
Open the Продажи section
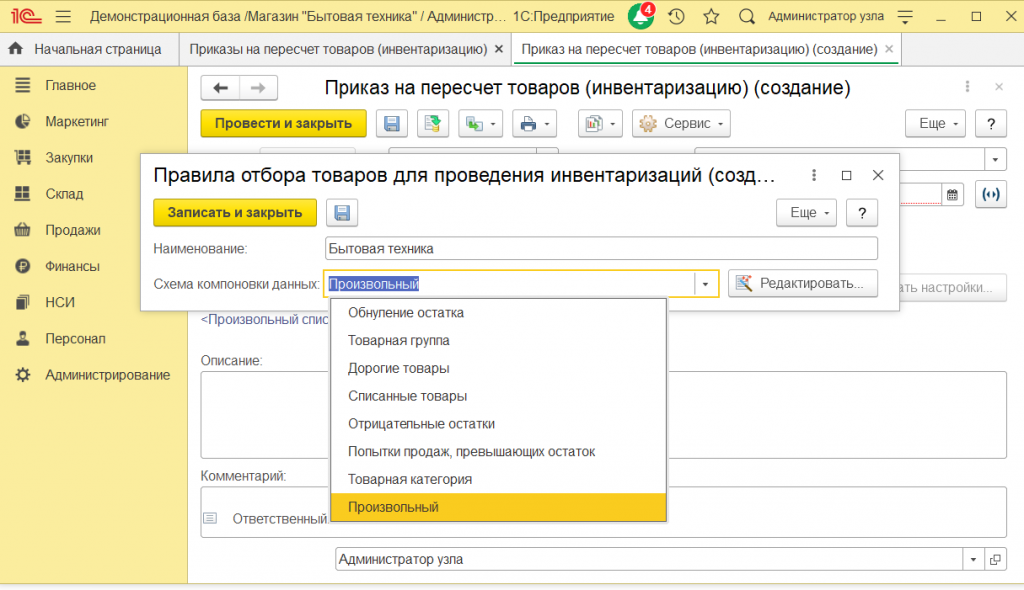[72, 230]
